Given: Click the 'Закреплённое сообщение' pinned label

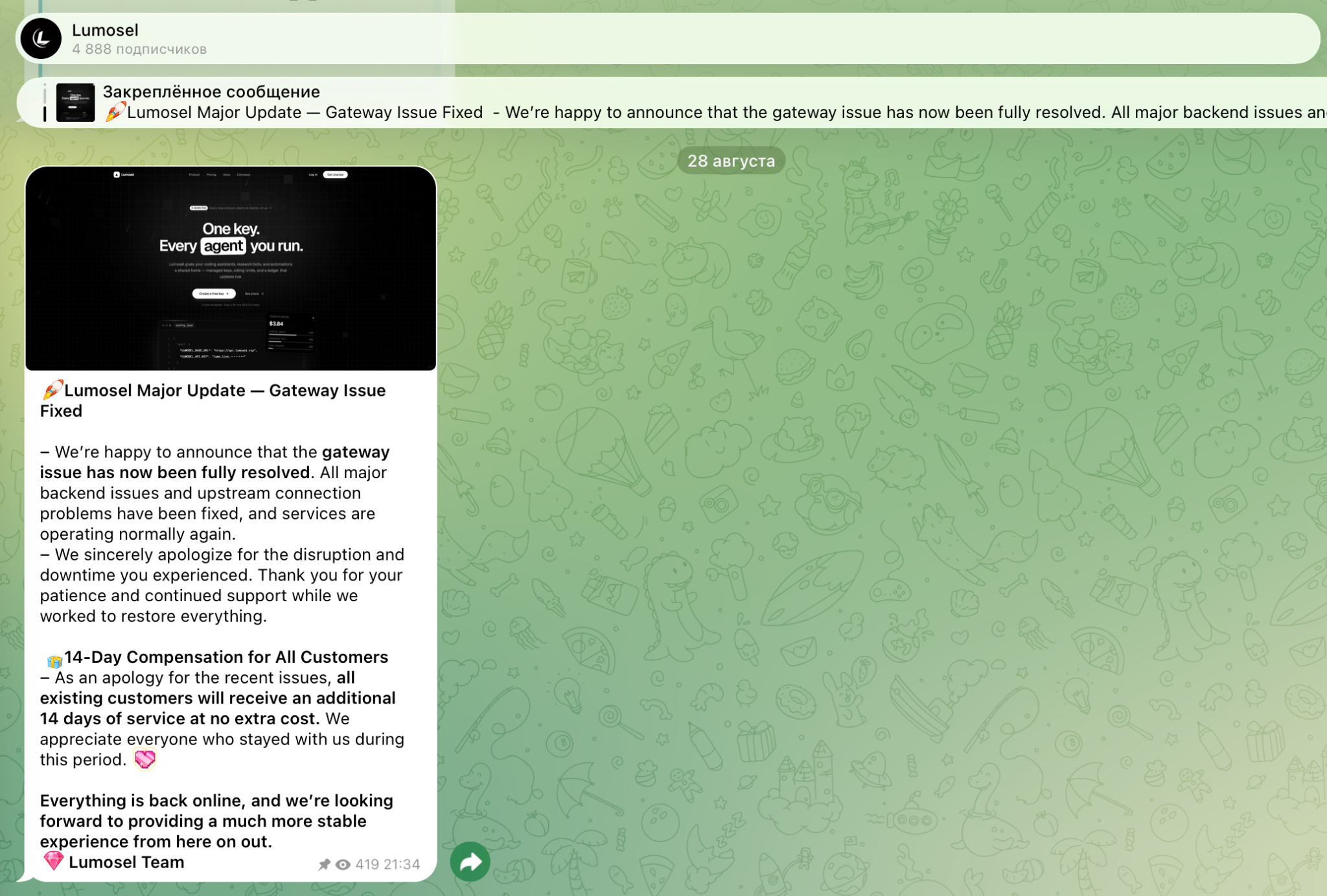Looking at the screenshot, I should [211, 92].
